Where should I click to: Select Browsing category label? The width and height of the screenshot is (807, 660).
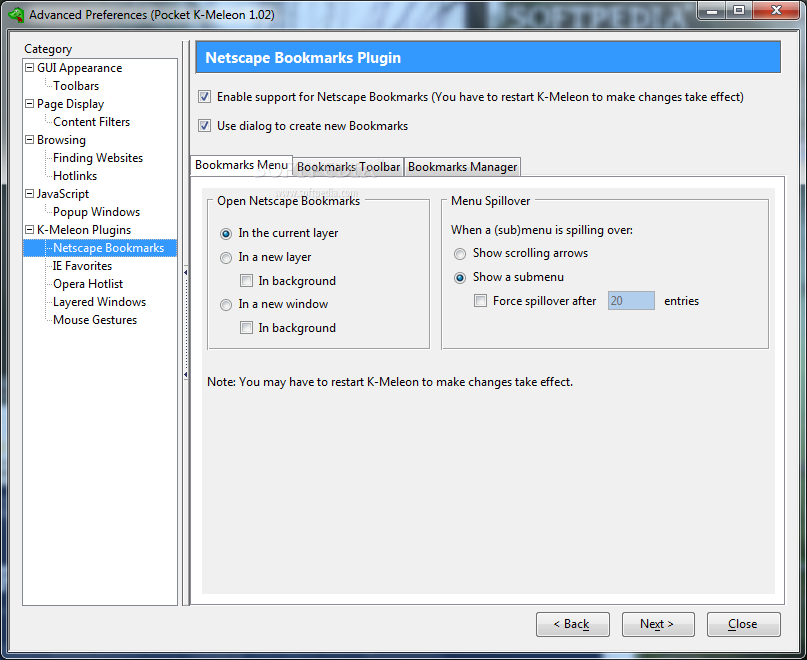pyautogui.click(x=61, y=140)
